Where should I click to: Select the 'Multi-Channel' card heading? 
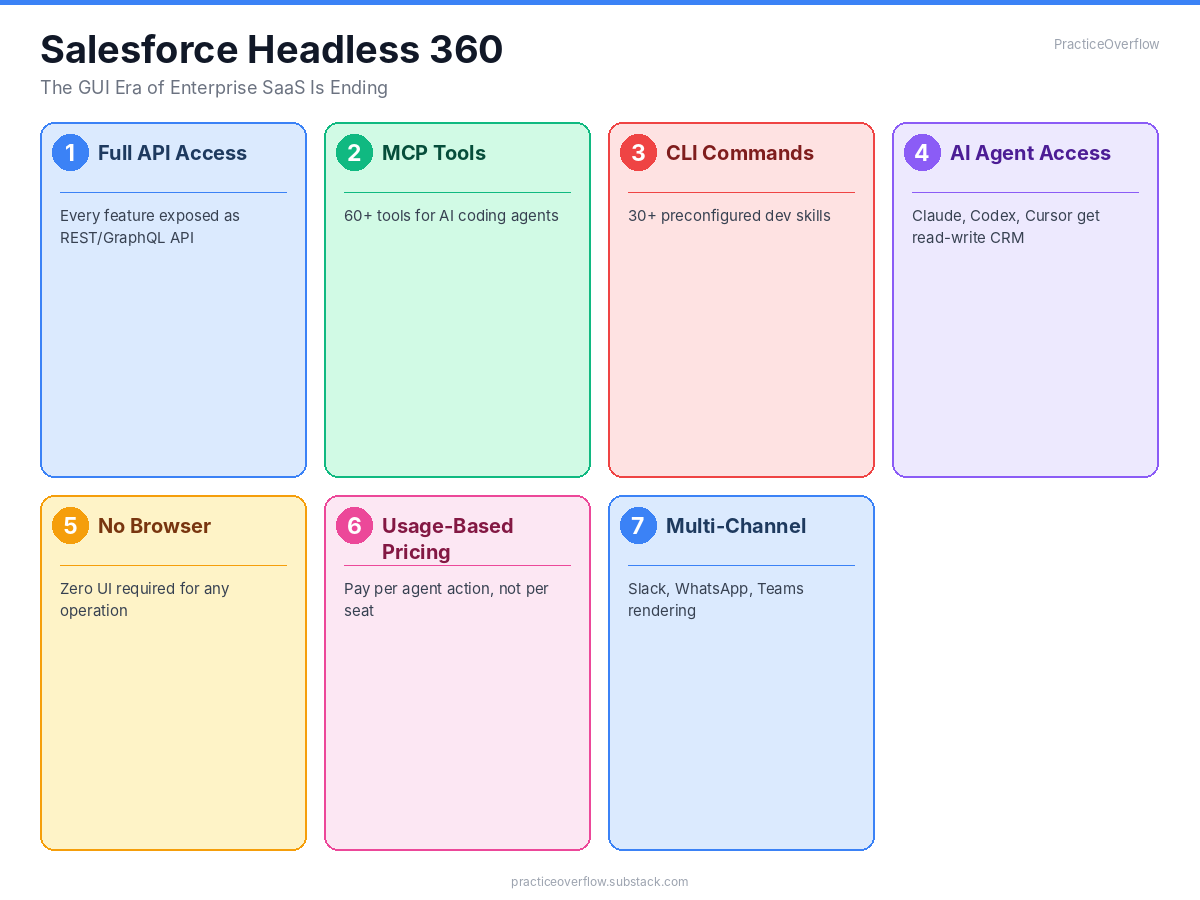point(736,526)
